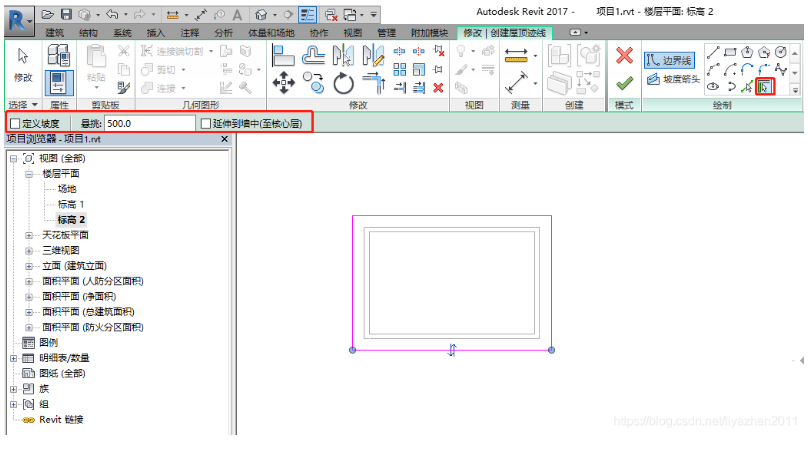The height and width of the screenshot is (449, 808).
Task: Select the Spline draw tool
Action: coord(781,69)
